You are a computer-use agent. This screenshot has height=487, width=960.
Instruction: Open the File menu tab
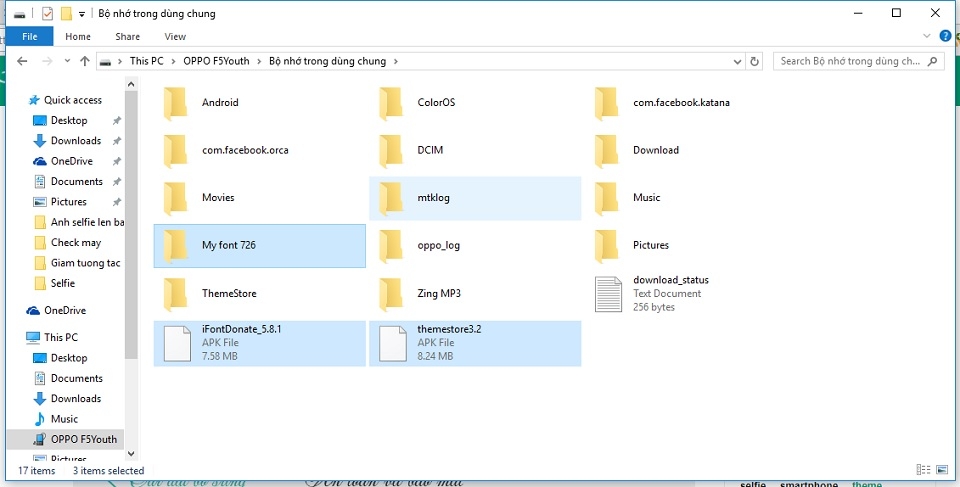[x=30, y=37]
